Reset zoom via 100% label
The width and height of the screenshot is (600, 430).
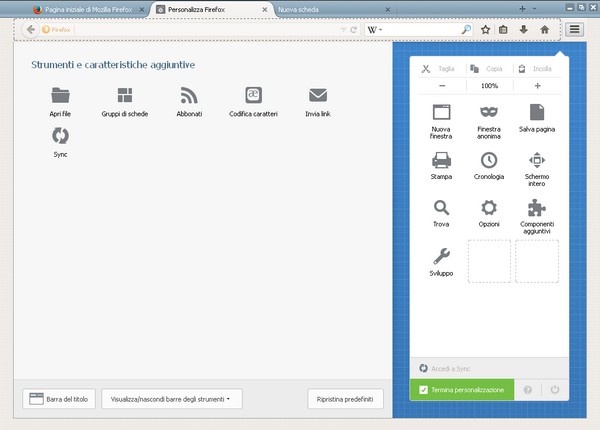coord(489,86)
